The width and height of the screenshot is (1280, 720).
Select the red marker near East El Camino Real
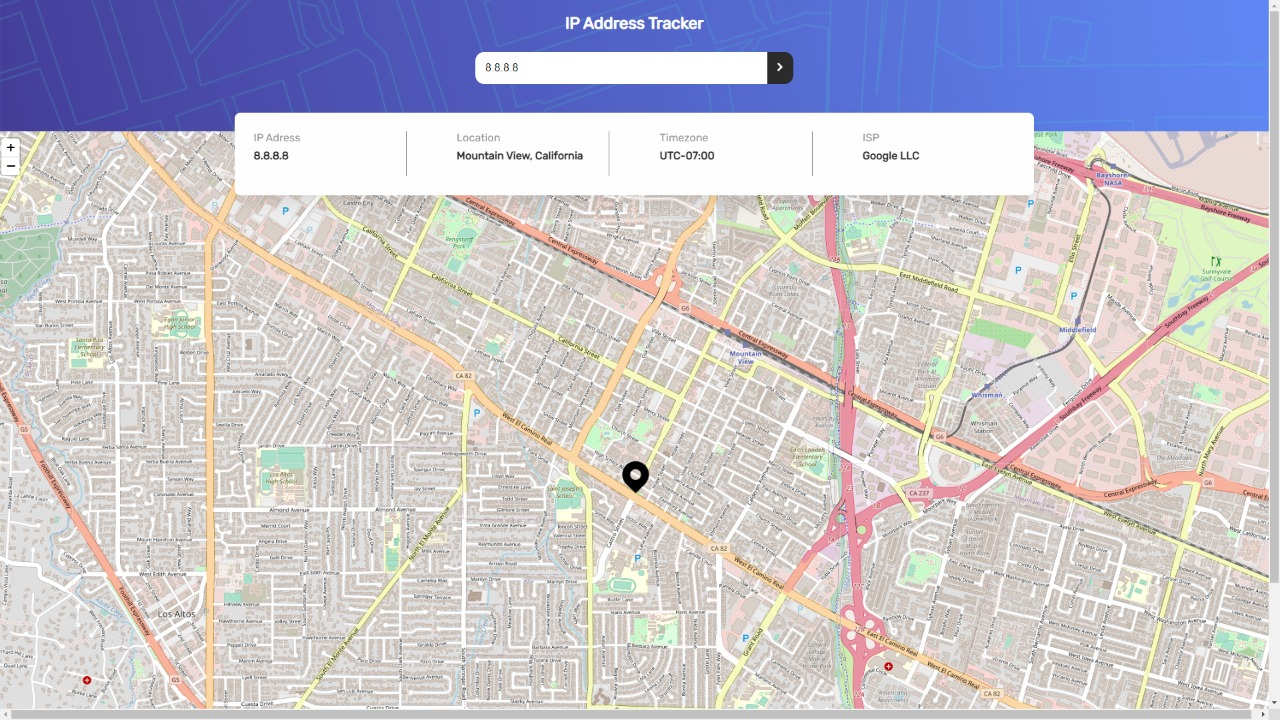(887, 665)
